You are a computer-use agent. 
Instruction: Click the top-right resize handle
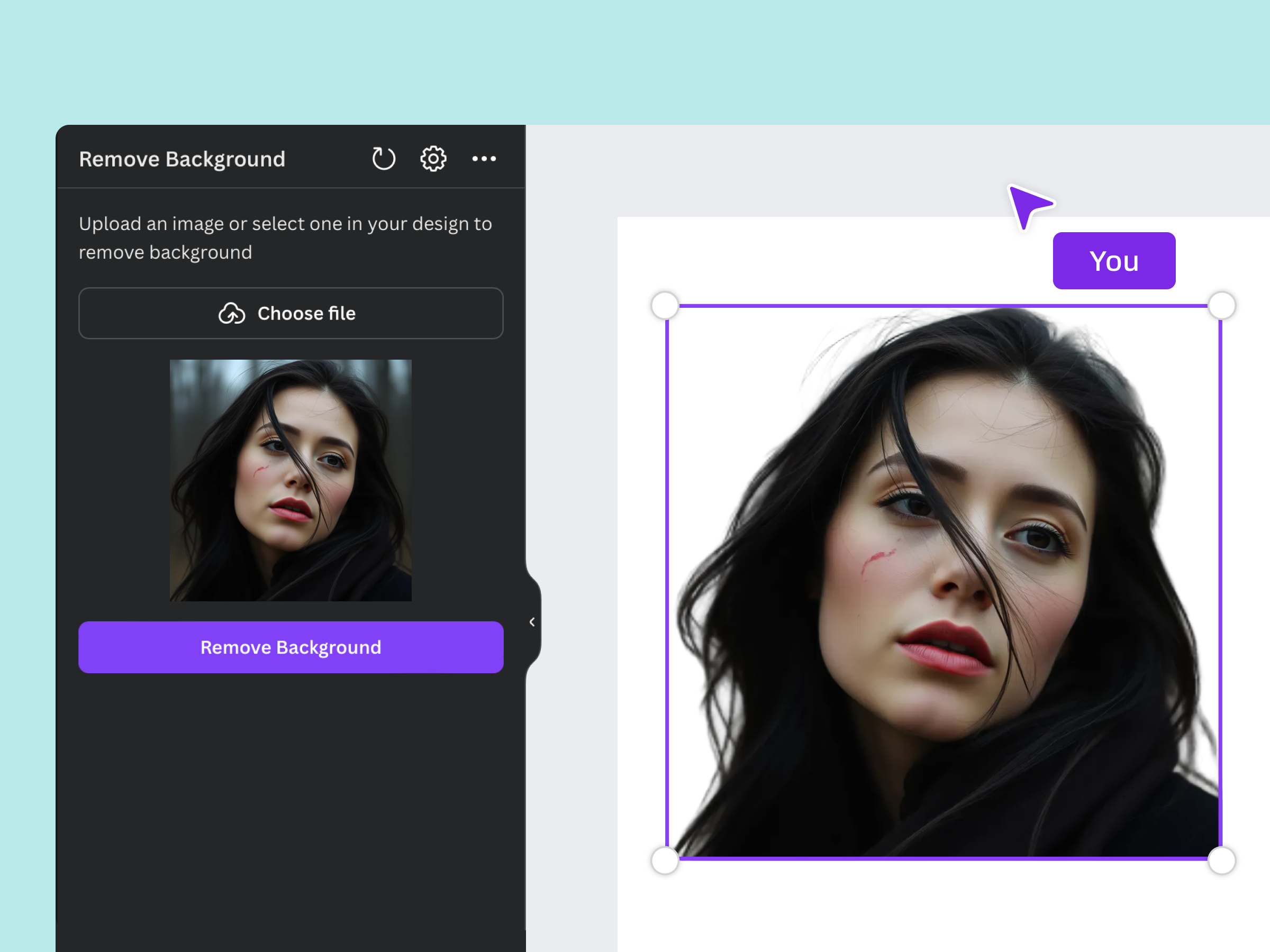coord(1221,305)
